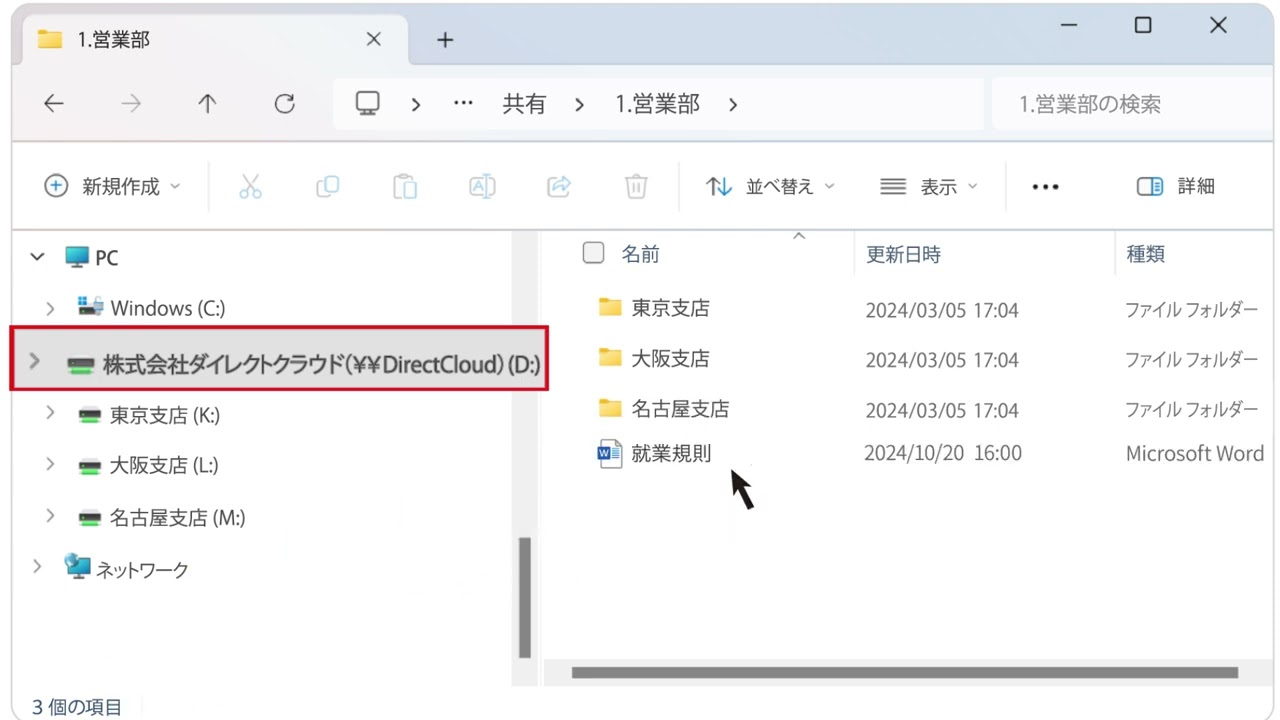Click the Back navigation arrow

[x=54, y=104]
